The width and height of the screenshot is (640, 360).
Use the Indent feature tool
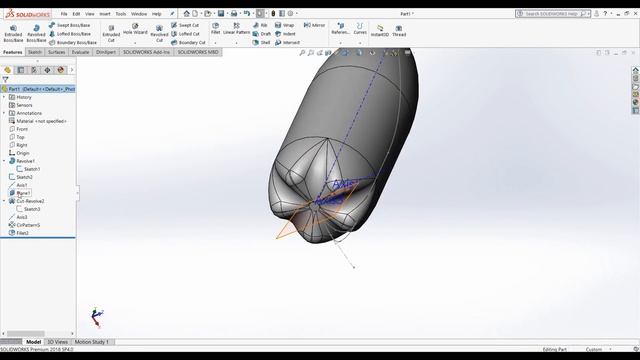(x=285, y=34)
